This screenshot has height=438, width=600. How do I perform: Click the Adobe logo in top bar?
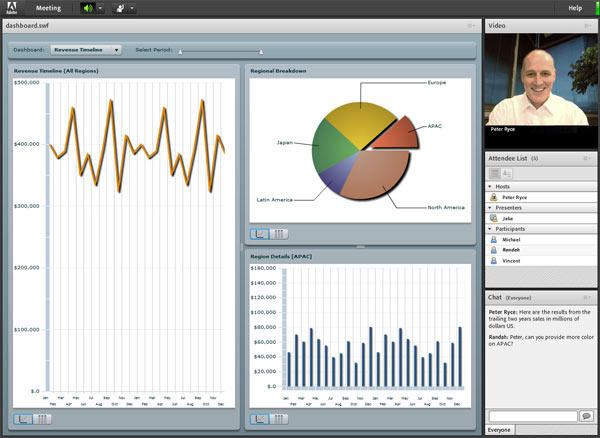[x=9, y=8]
